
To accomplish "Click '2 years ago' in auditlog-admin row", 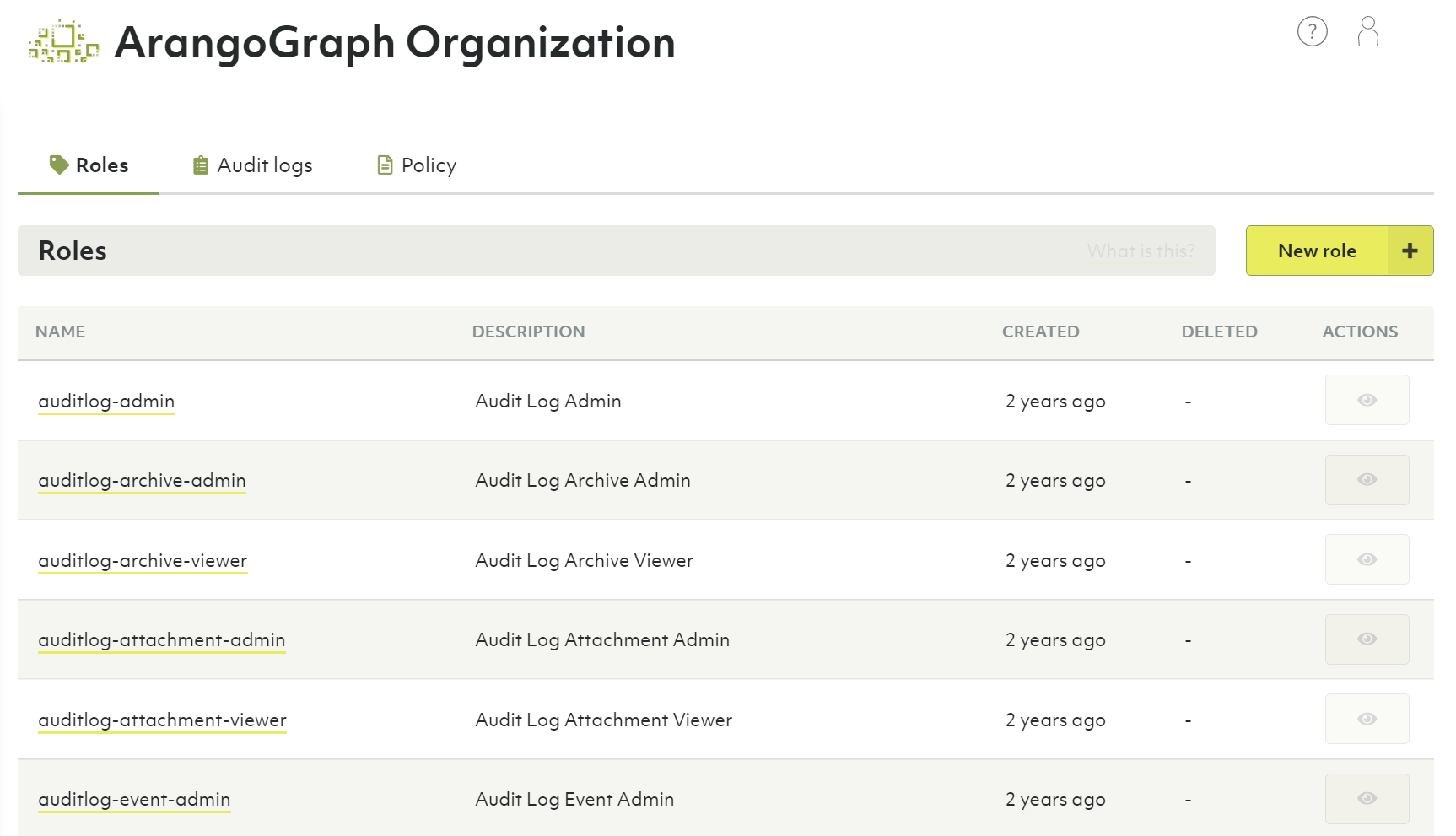I will [1055, 402].
